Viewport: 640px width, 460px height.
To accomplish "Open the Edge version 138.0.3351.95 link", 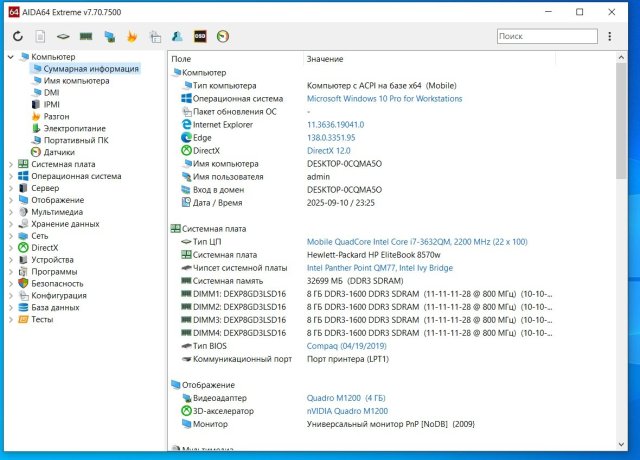I will coord(331,138).
